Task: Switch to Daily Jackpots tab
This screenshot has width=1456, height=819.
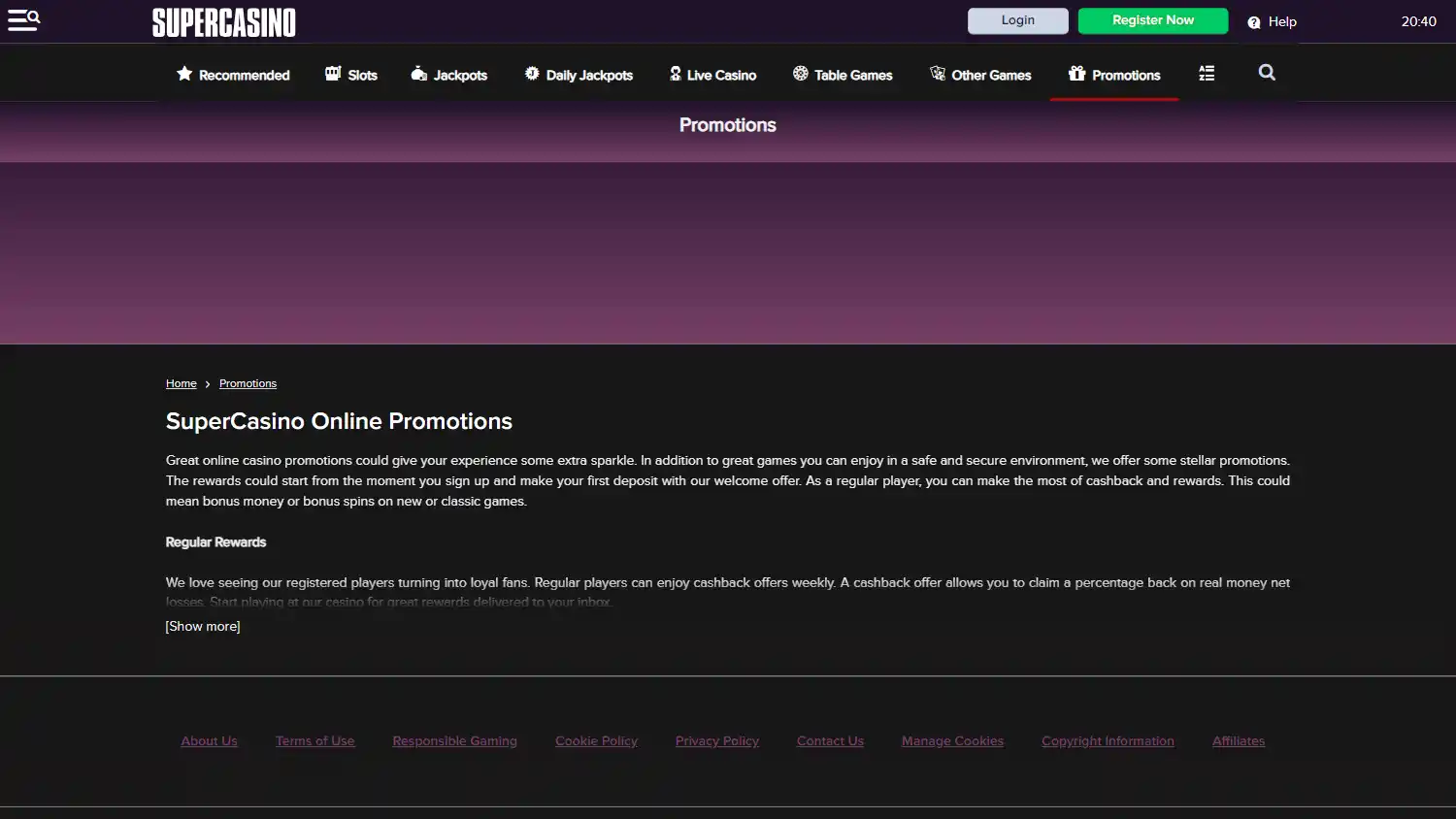Action: click(579, 75)
